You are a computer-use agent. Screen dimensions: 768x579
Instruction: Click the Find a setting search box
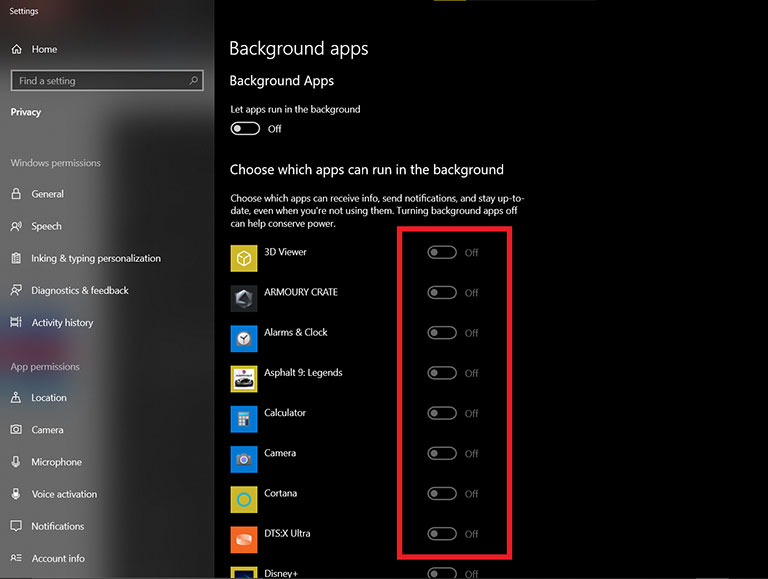[107, 80]
